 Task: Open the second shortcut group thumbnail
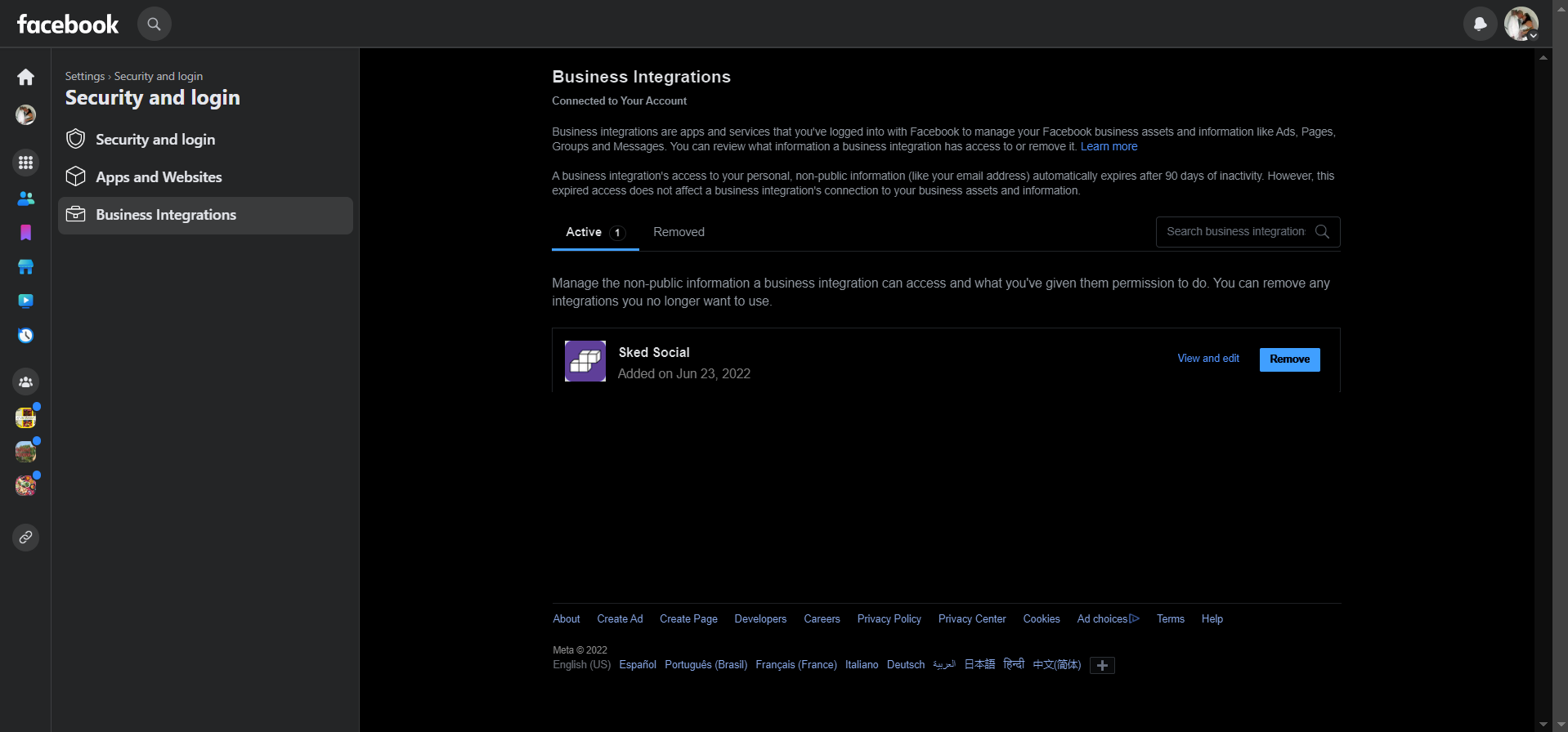(x=26, y=452)
